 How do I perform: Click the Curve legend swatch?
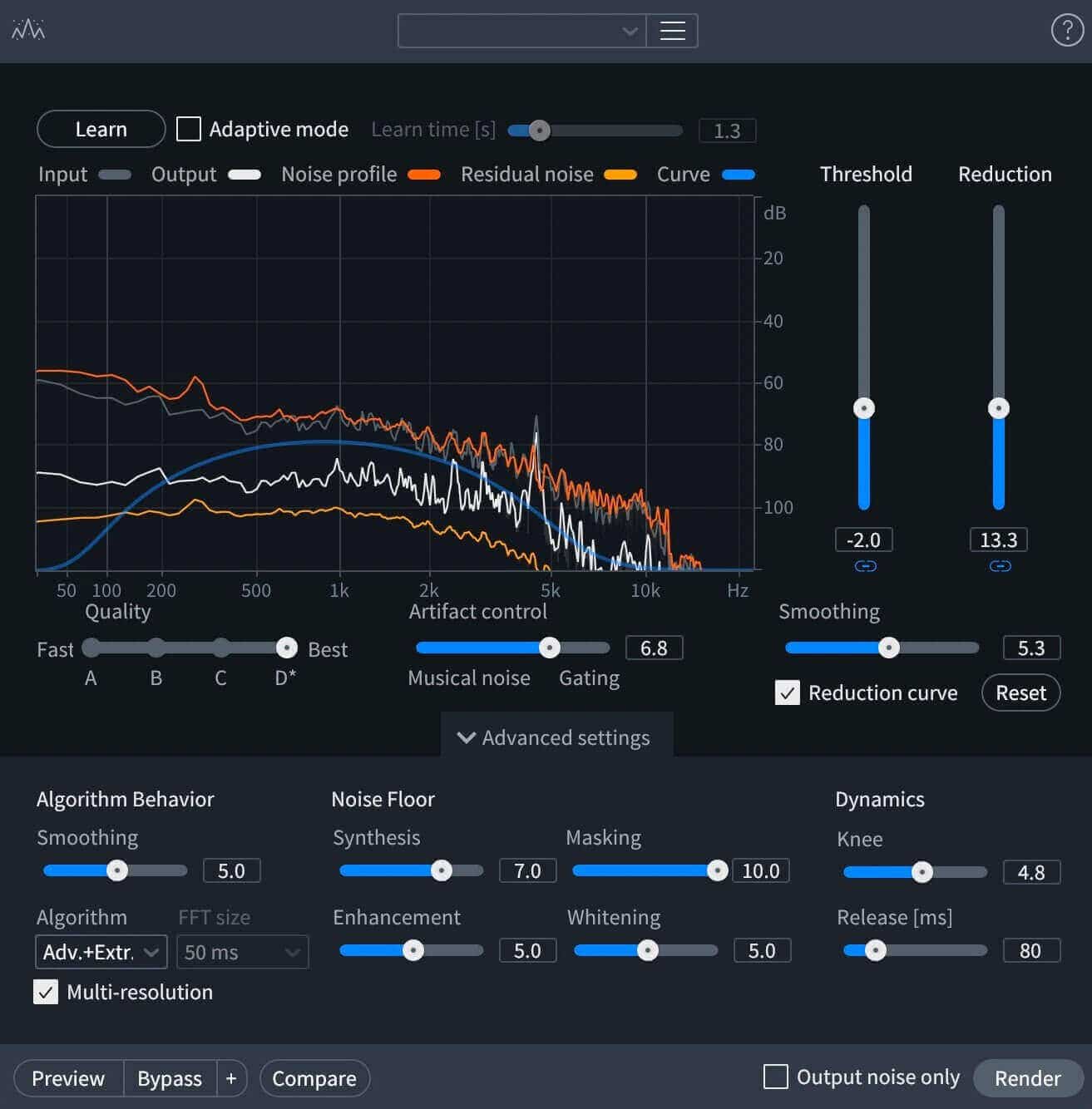(x=739, y=175)
